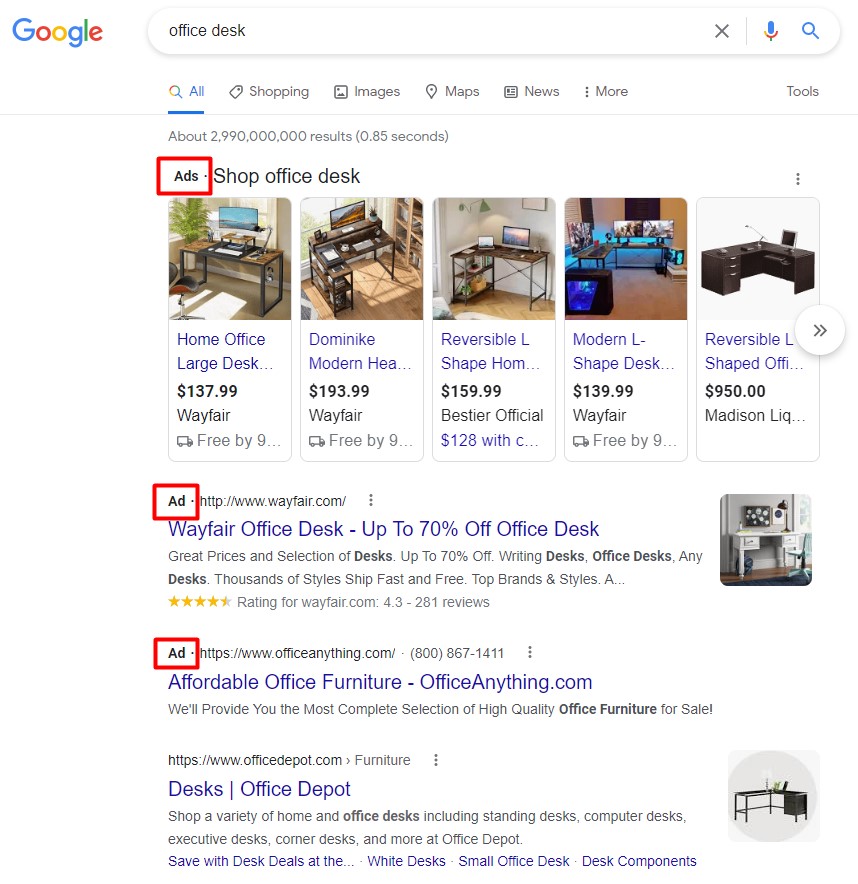Viewport: 858px width, 884px height.
Task: Expand the More menu
Action: point(605,91)
